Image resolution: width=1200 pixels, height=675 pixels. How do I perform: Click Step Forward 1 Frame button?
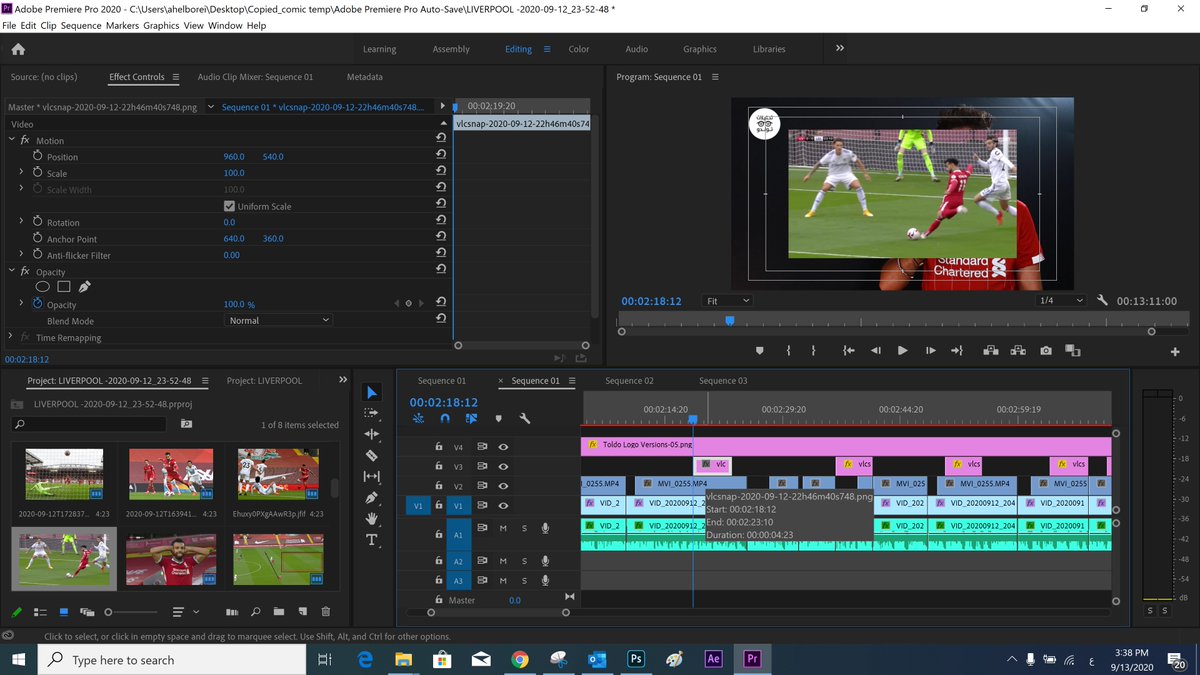pos(930,350)
